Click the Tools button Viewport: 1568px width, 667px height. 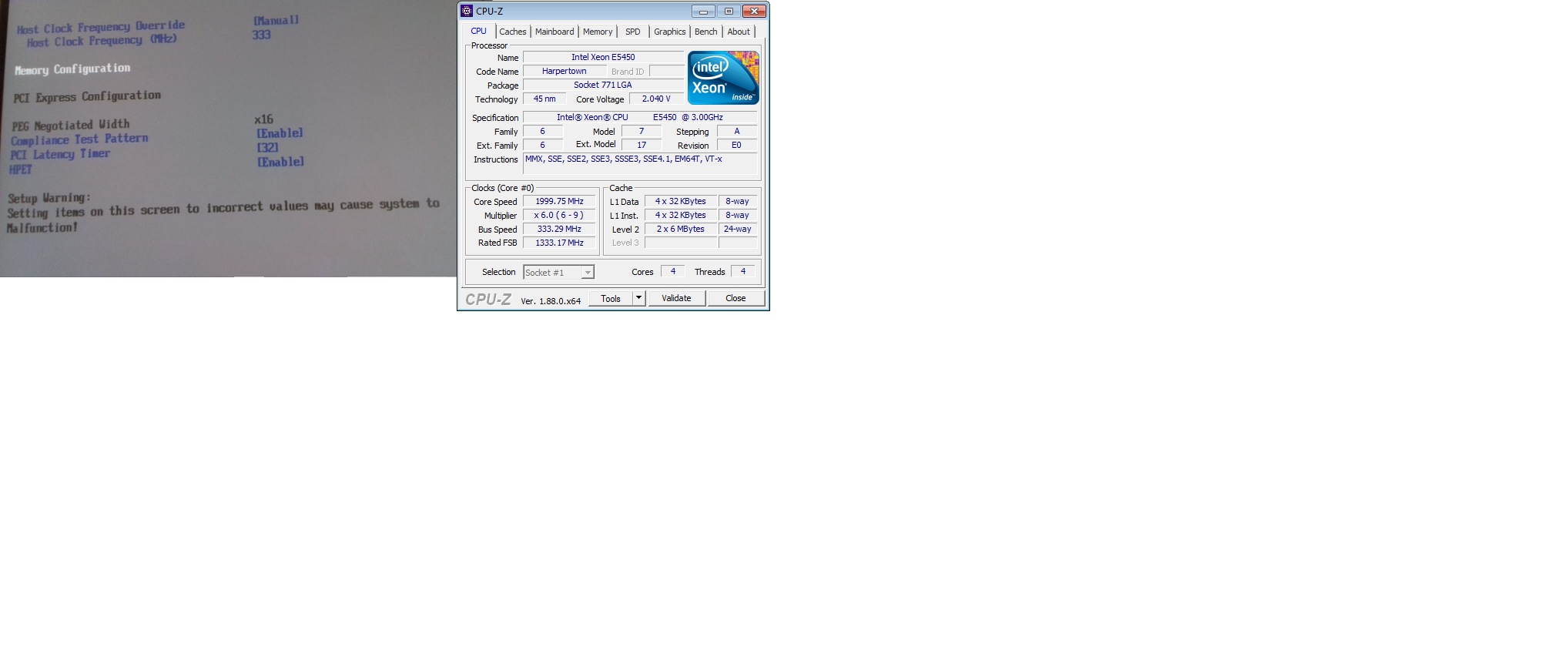point(611,298)
